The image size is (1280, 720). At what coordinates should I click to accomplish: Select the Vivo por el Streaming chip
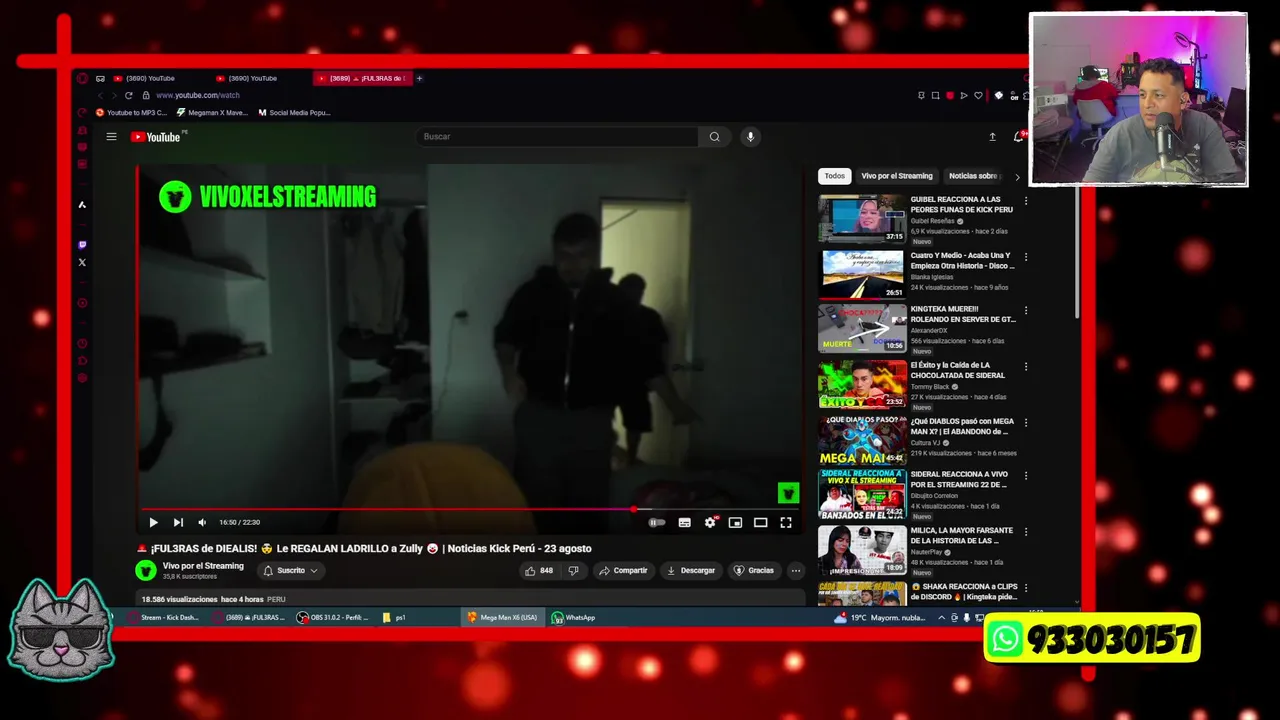tap(897, 176)
